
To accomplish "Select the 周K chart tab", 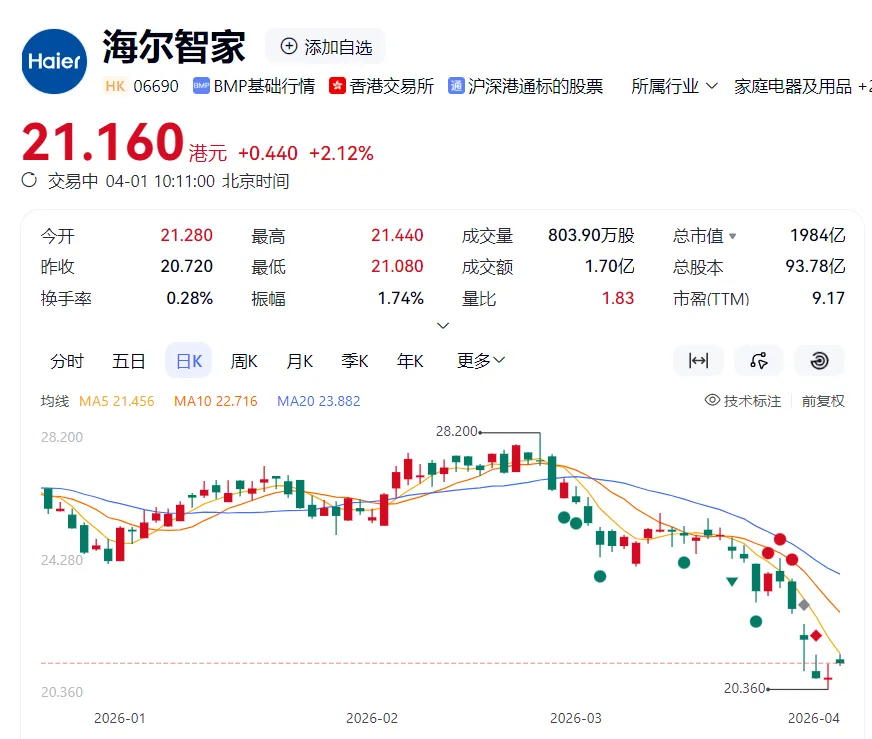I will 244,361.
